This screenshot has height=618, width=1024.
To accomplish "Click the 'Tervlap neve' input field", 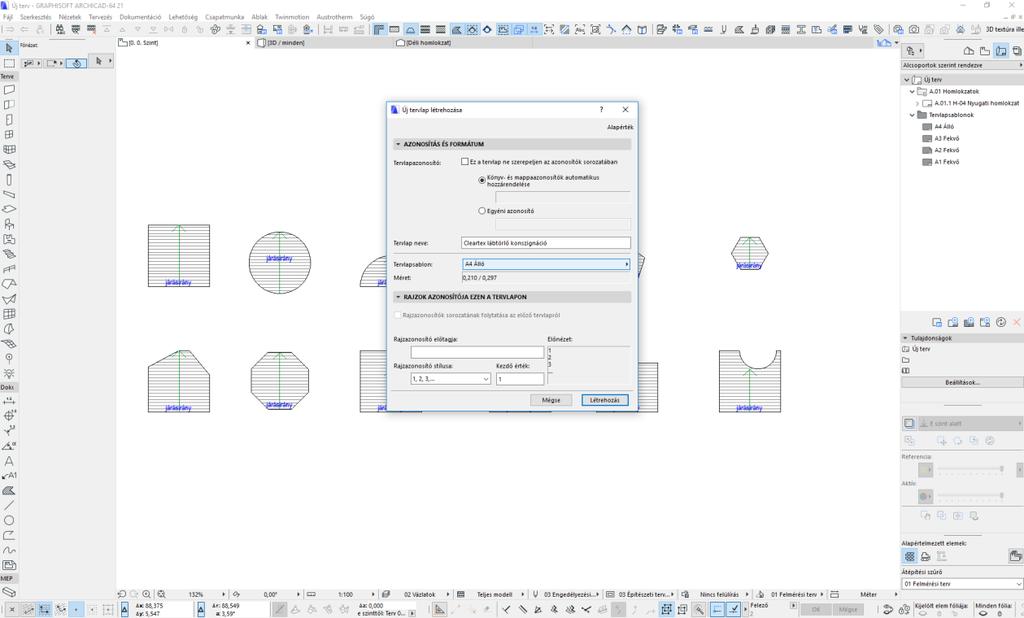I will point(546,243).
